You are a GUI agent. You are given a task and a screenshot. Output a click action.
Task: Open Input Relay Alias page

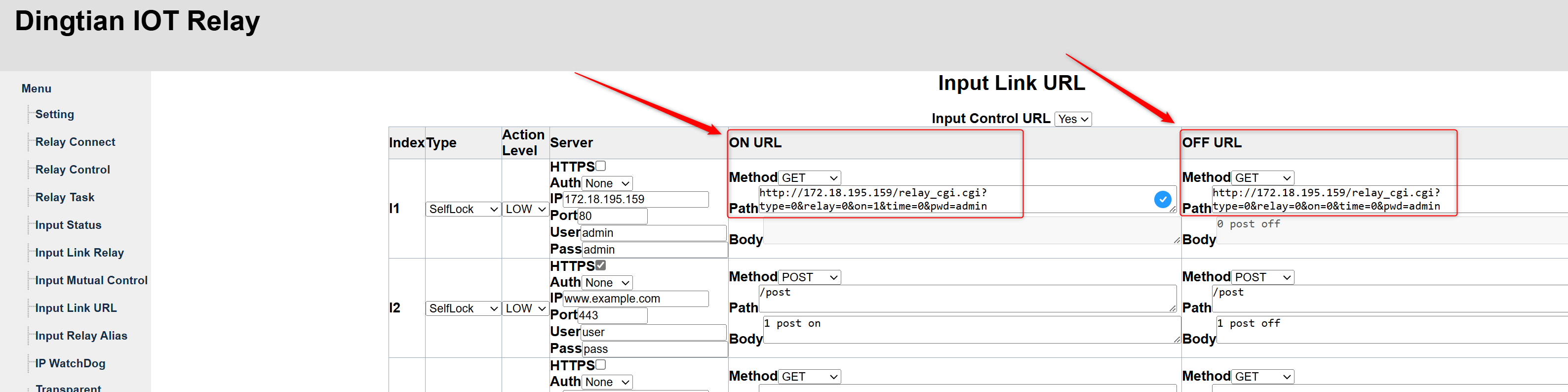[81, 335]
